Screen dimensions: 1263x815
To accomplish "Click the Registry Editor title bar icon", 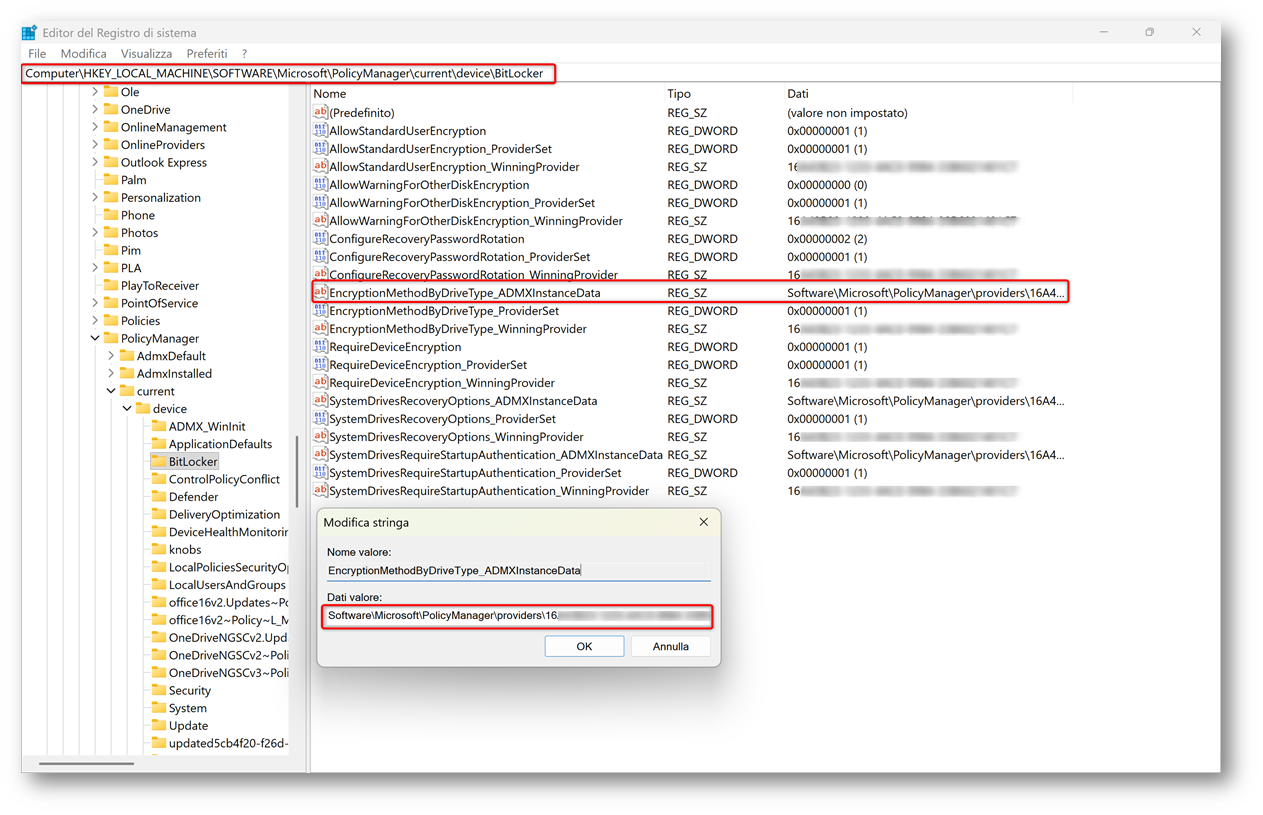I will pyautogui.click(x=30, y=33).
